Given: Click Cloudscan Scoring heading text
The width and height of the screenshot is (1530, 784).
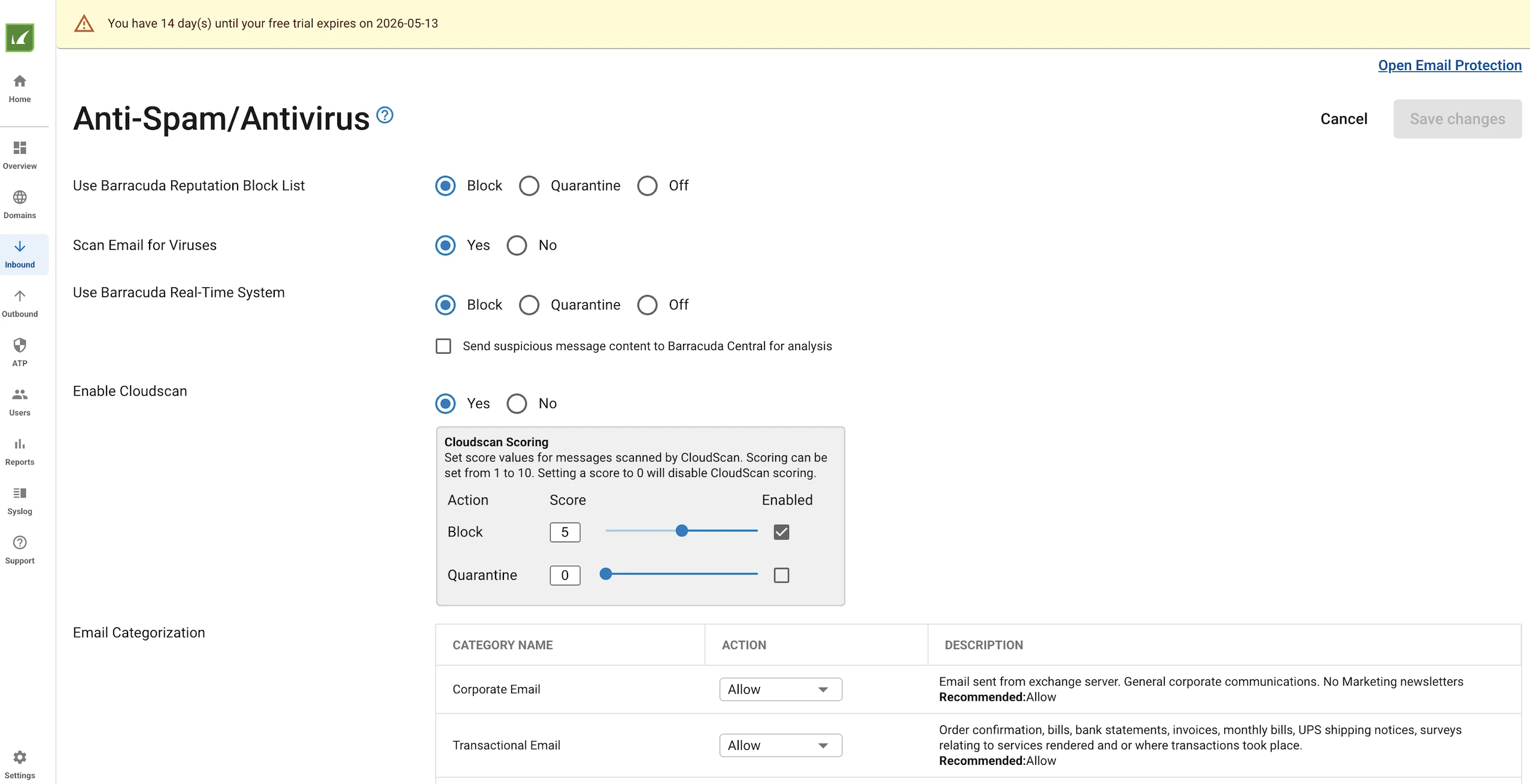Looking at the screenshot, I should [496, 442].
